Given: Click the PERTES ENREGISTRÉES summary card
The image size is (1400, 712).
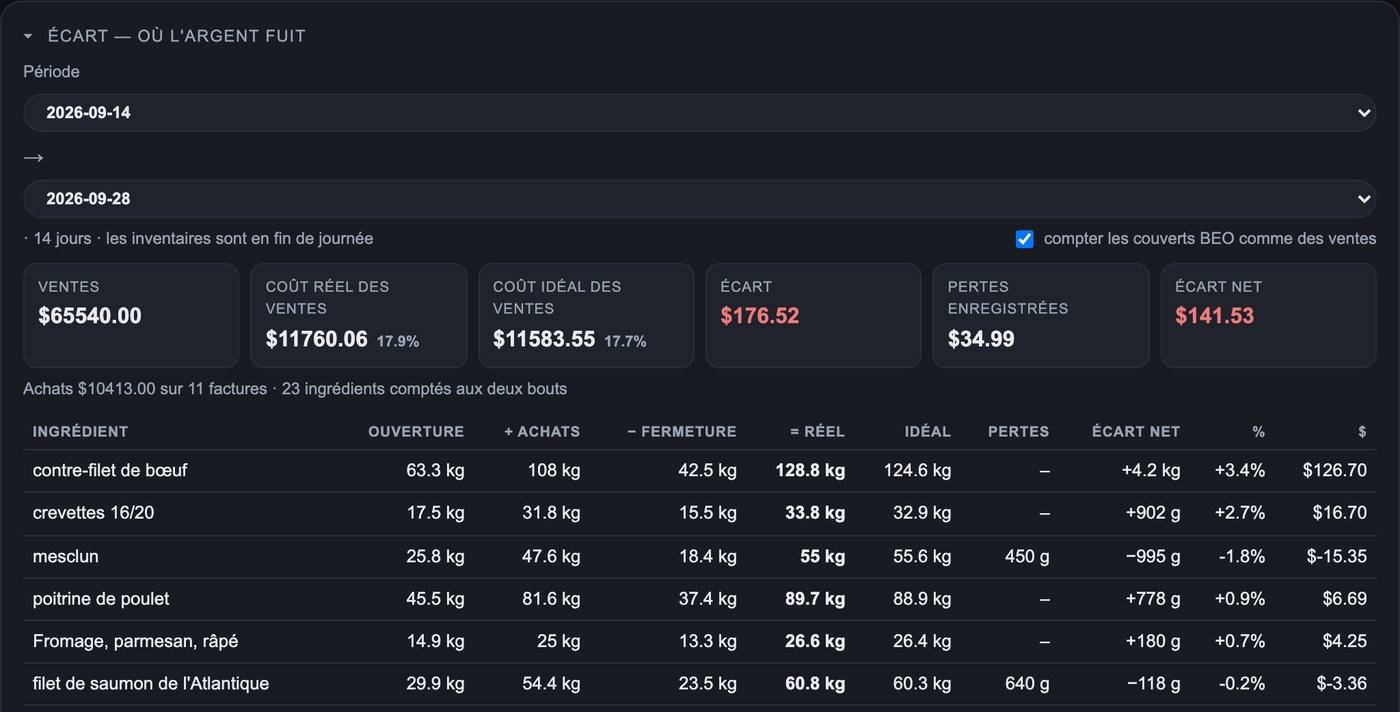Looking at the screenshot, I should (x=1040, y=316).
